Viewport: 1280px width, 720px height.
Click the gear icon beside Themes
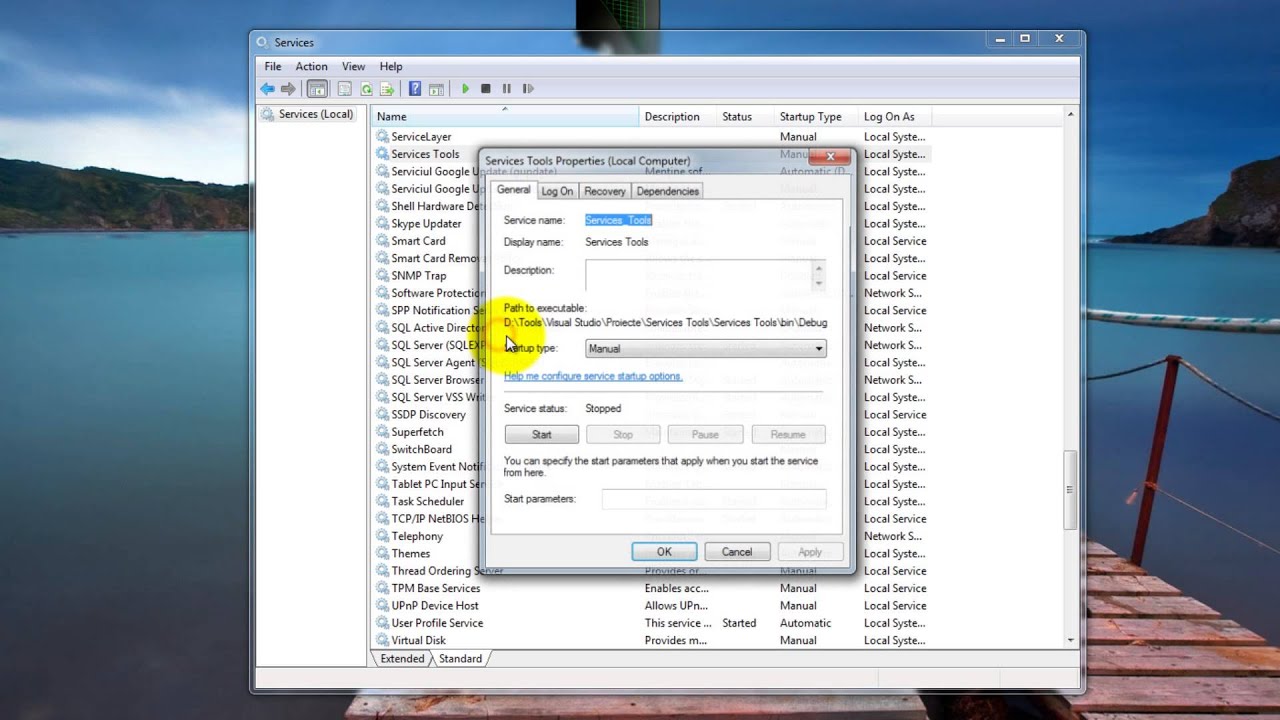382,553
